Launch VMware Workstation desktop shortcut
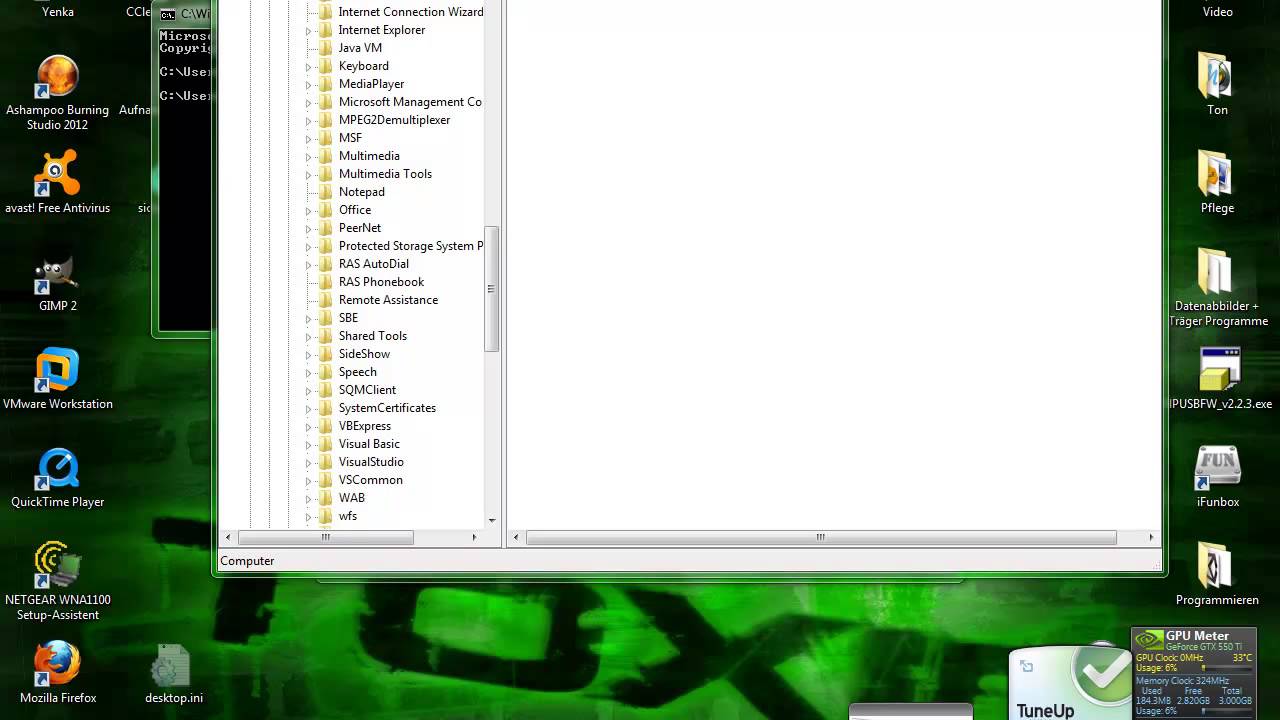1280x720 pixels. point(57,380)
